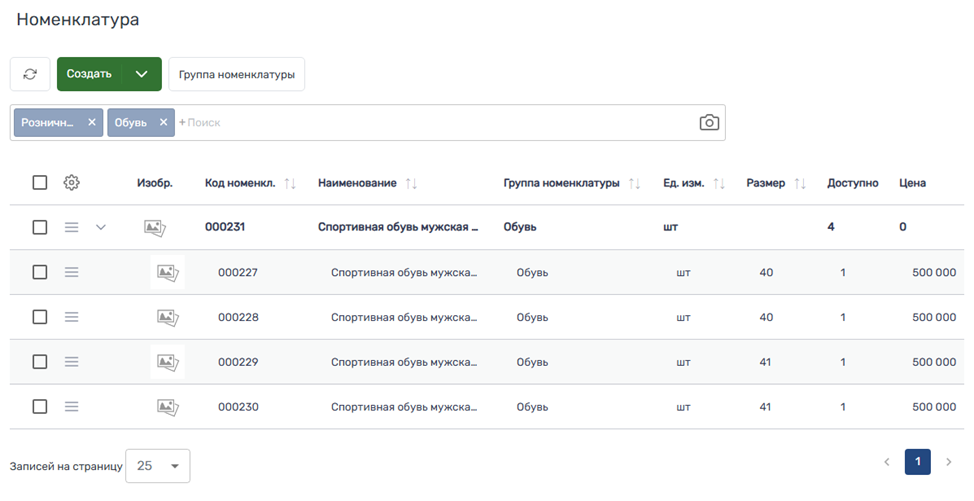Click the Создать button
This screenshot has width=974, height=501.
tap(90, 74)
